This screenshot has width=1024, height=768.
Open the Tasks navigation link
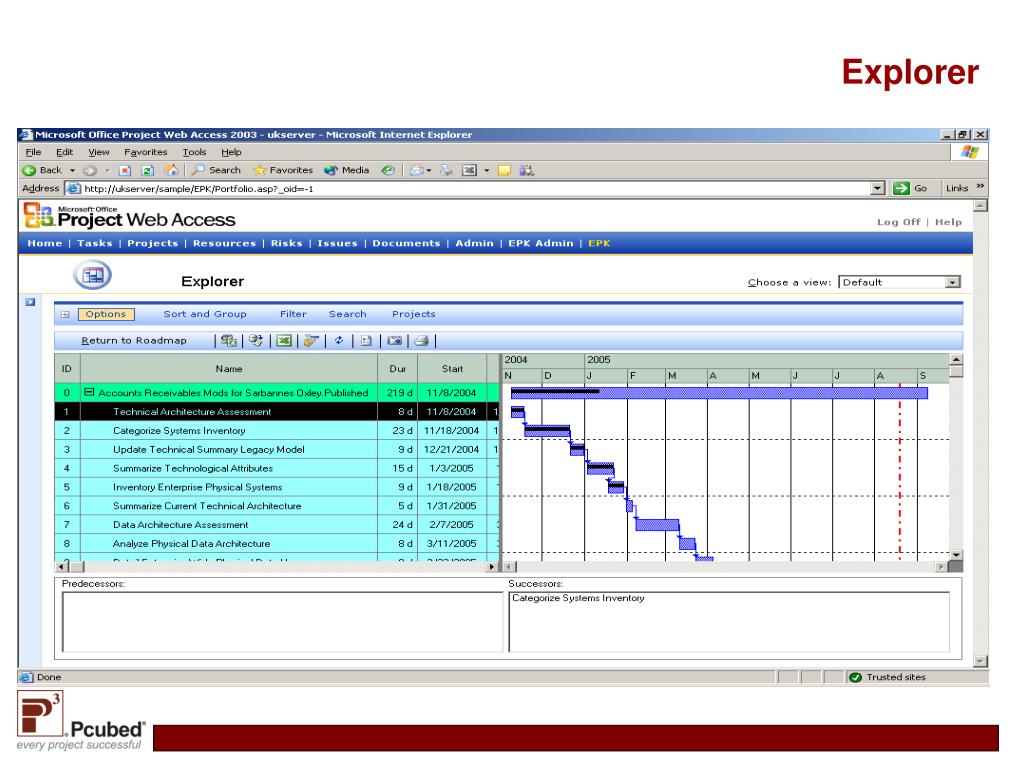tap(95, 243)
